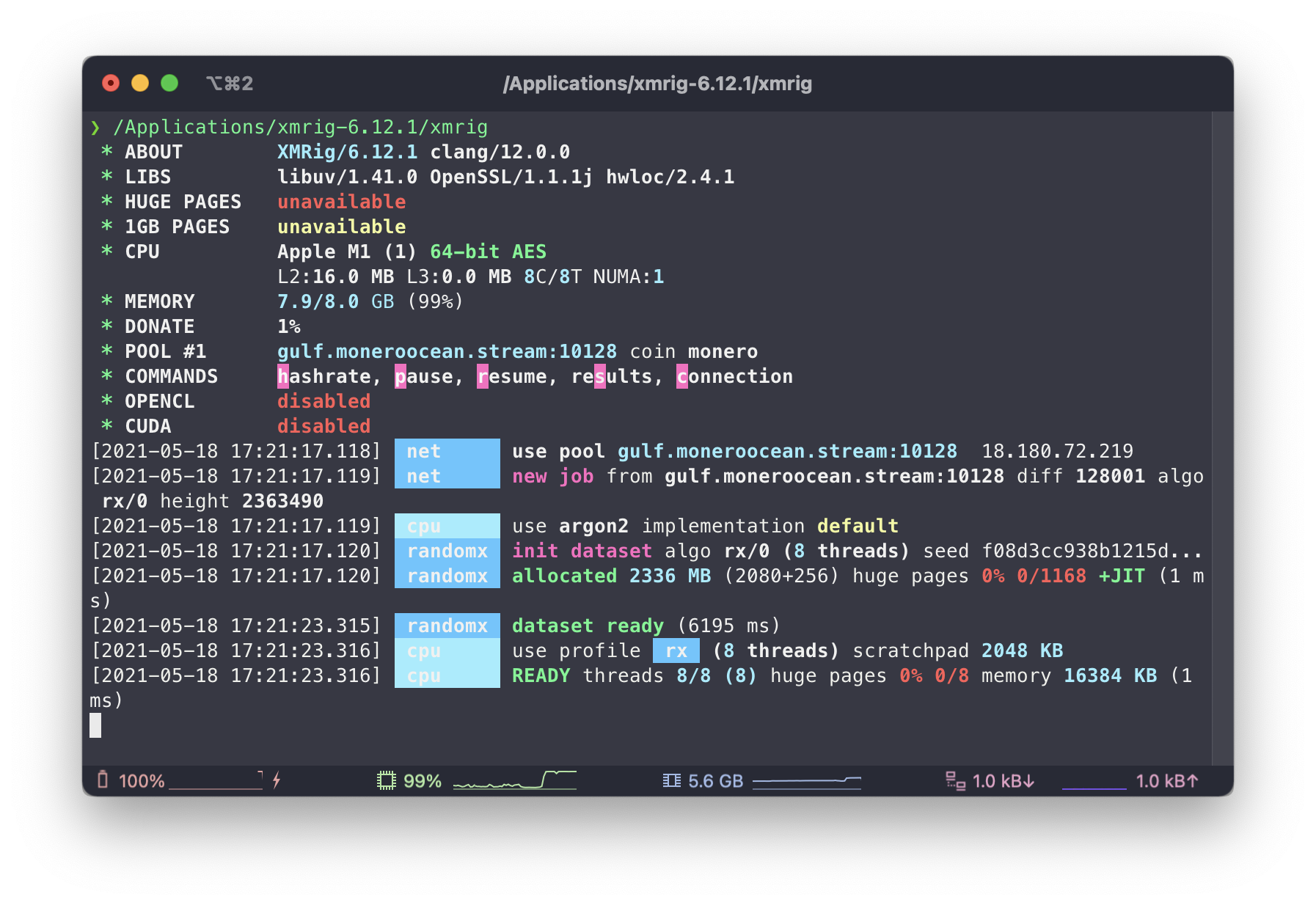Click the terminal cursor block

pos(95,725)
